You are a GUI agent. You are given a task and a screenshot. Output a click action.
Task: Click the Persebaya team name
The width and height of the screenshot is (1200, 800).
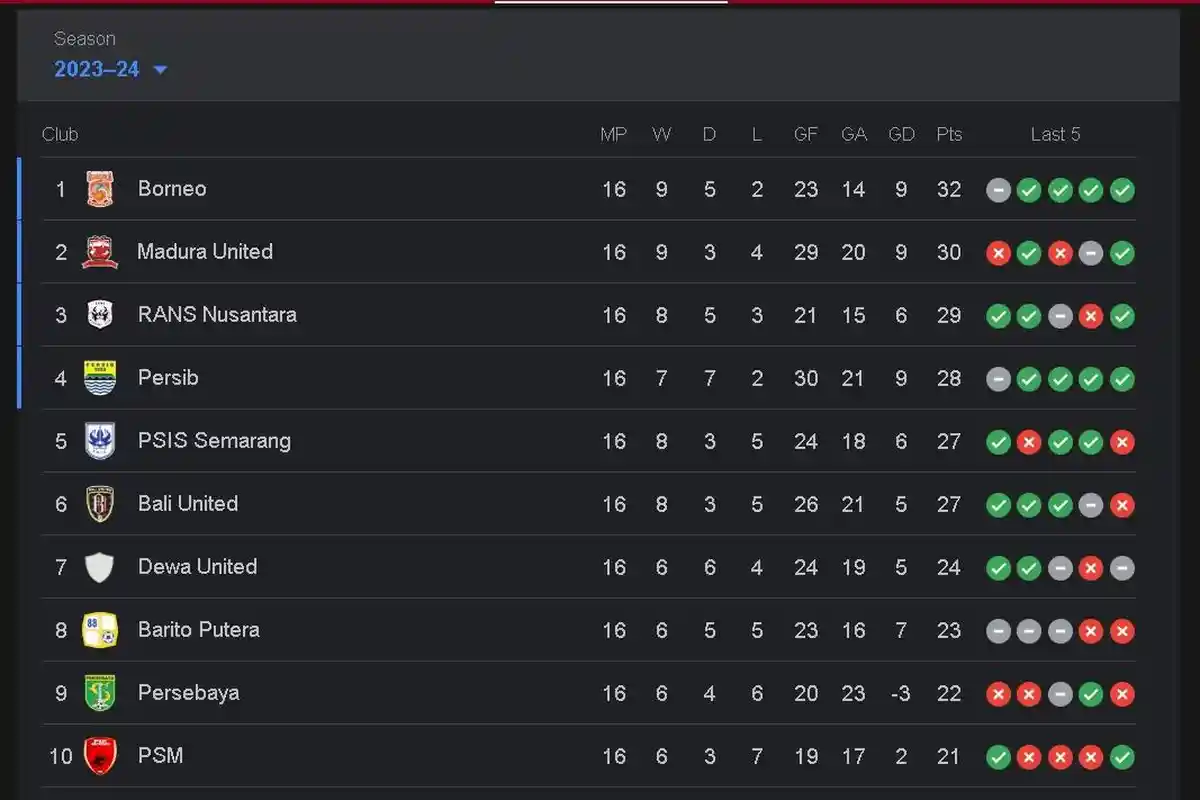click(189, 693)
